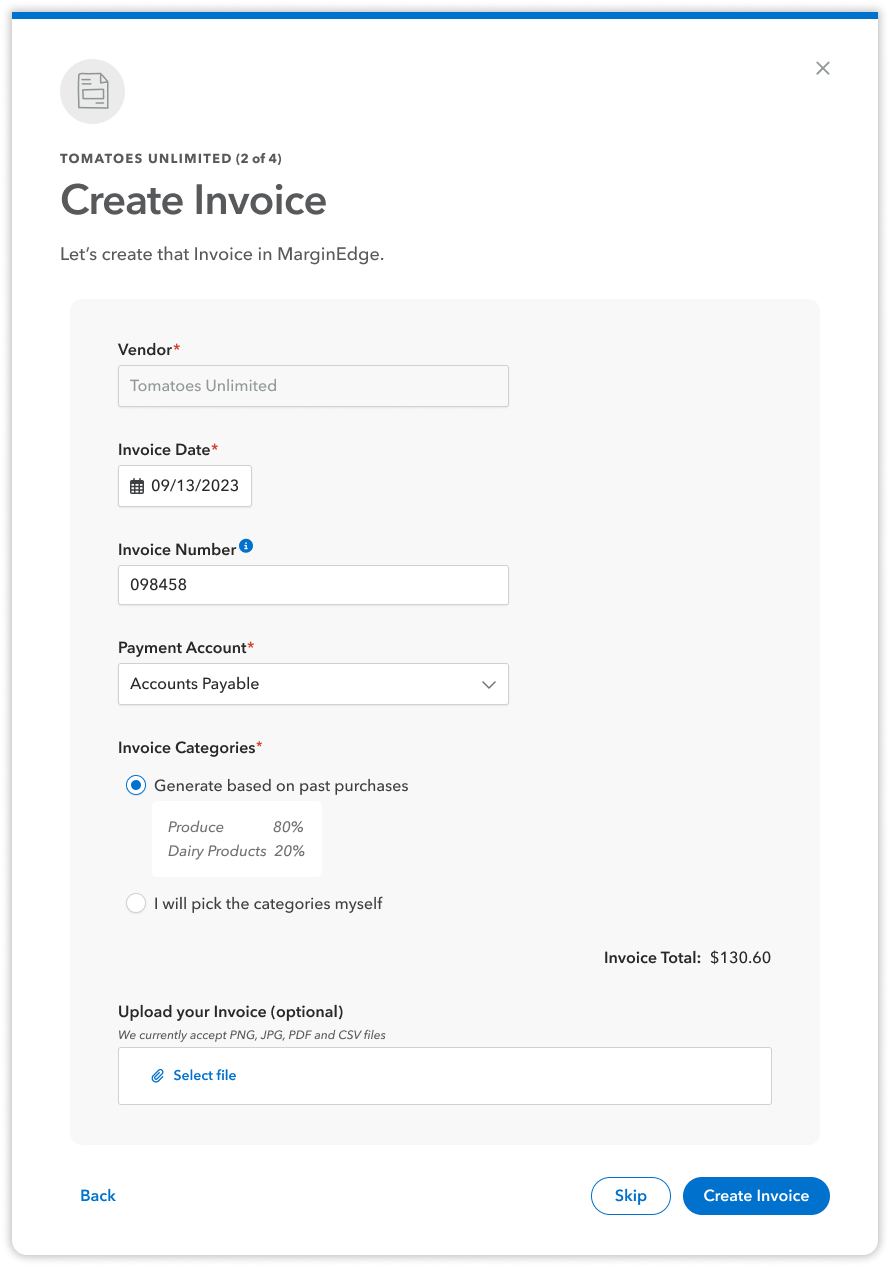The width and height of the screenshot is (890, 1267).
Task: Click the Skip button
Action: click(x=631, y=1196)
